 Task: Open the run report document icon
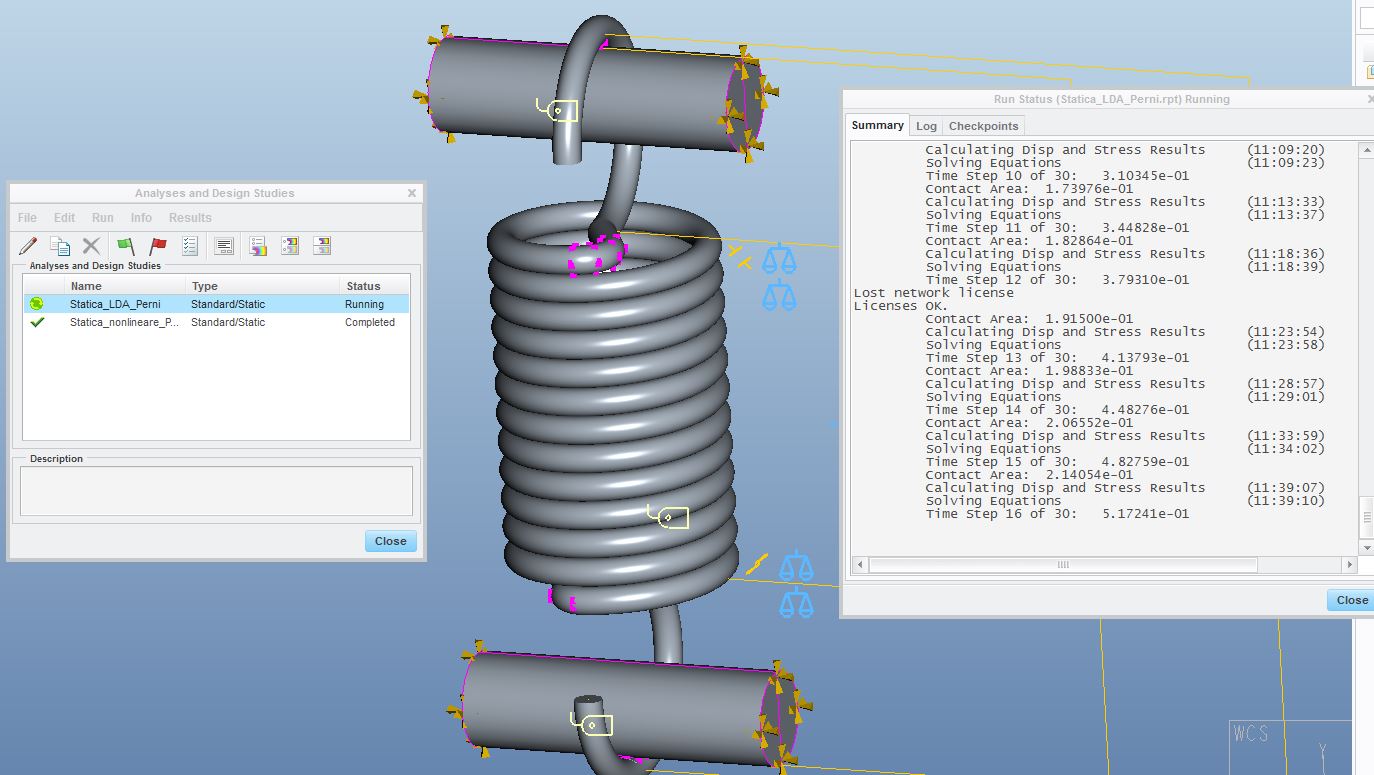pyautogui.click(x=224, y=245)
